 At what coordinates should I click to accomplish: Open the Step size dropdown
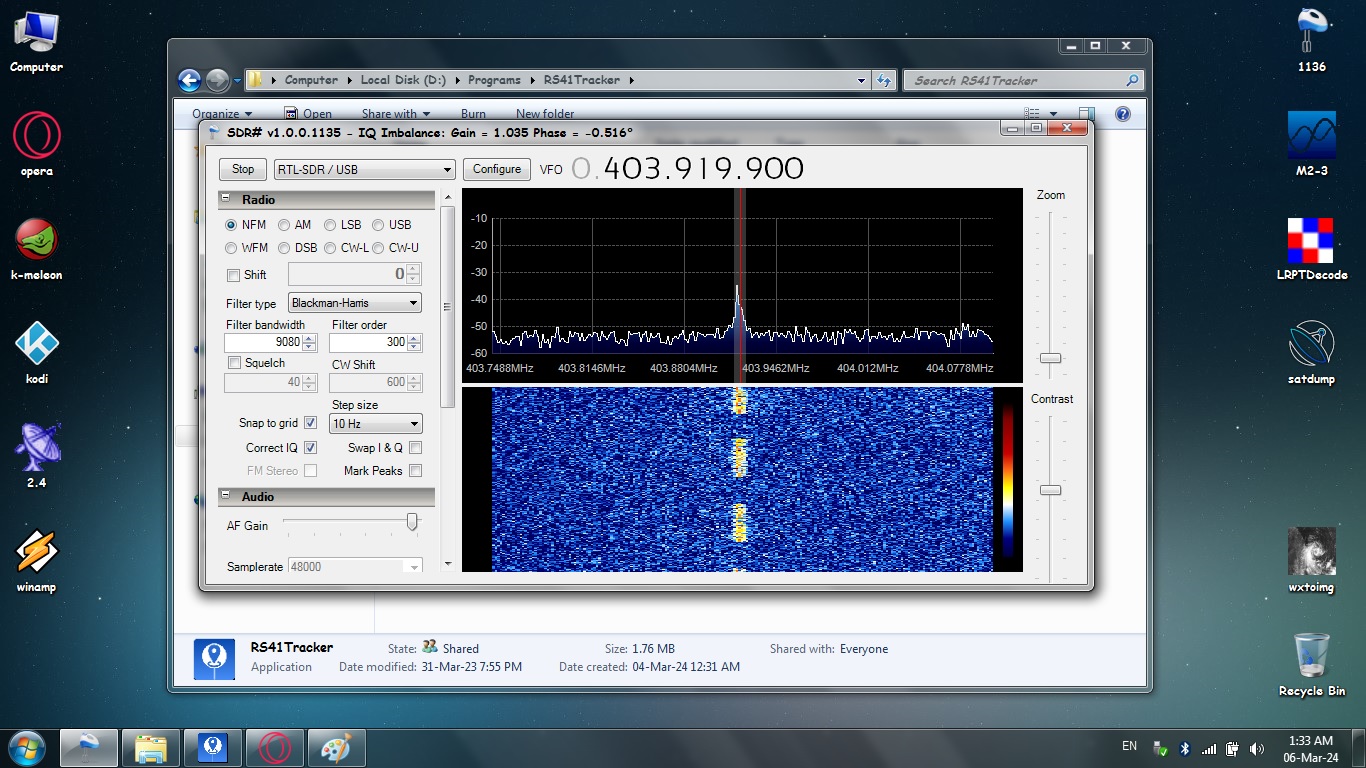[x=376, y=424]
